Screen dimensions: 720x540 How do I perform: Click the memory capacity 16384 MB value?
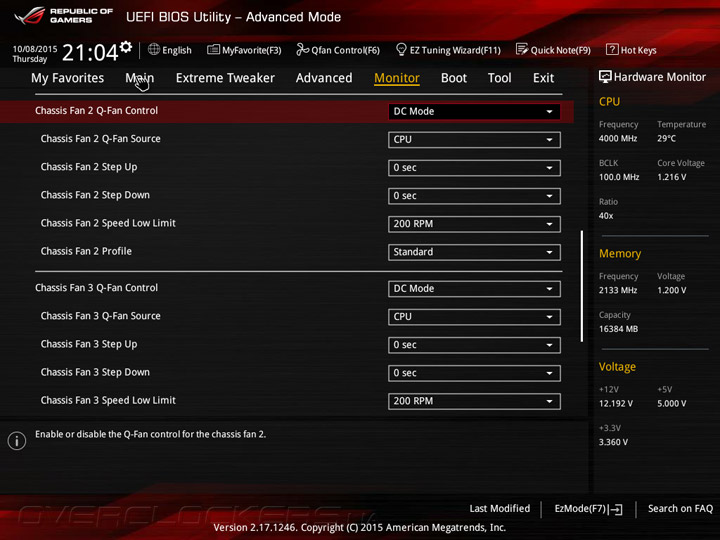[x=618, y=329]
